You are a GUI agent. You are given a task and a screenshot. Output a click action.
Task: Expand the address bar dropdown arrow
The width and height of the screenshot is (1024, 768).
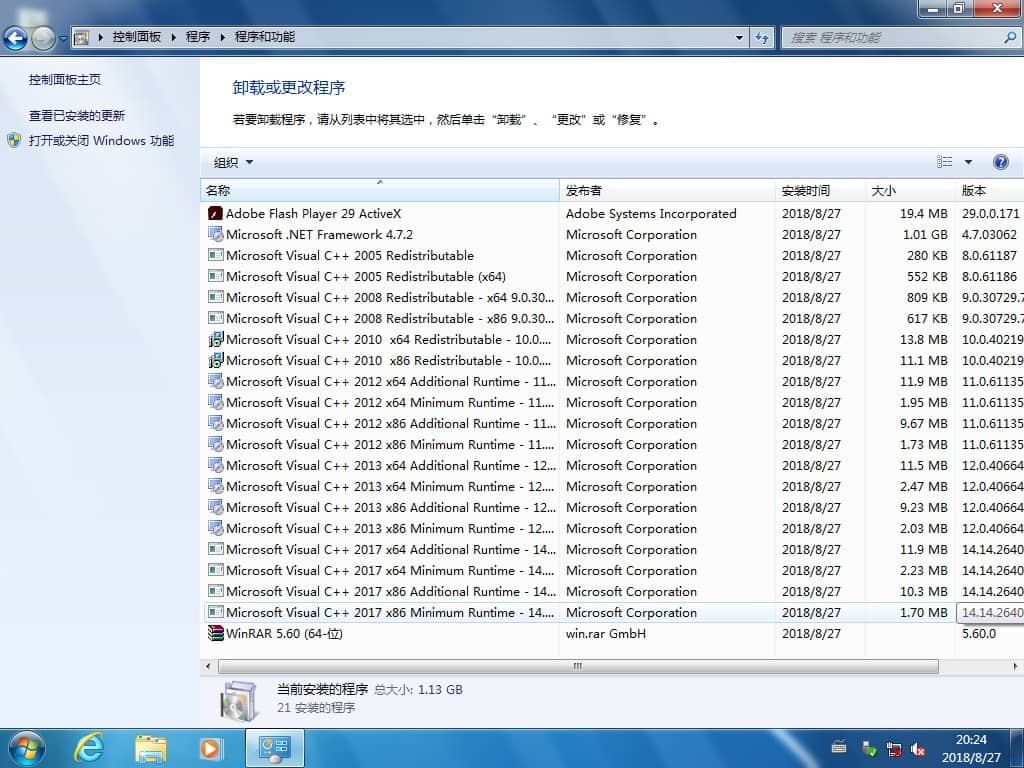point(737,37)
